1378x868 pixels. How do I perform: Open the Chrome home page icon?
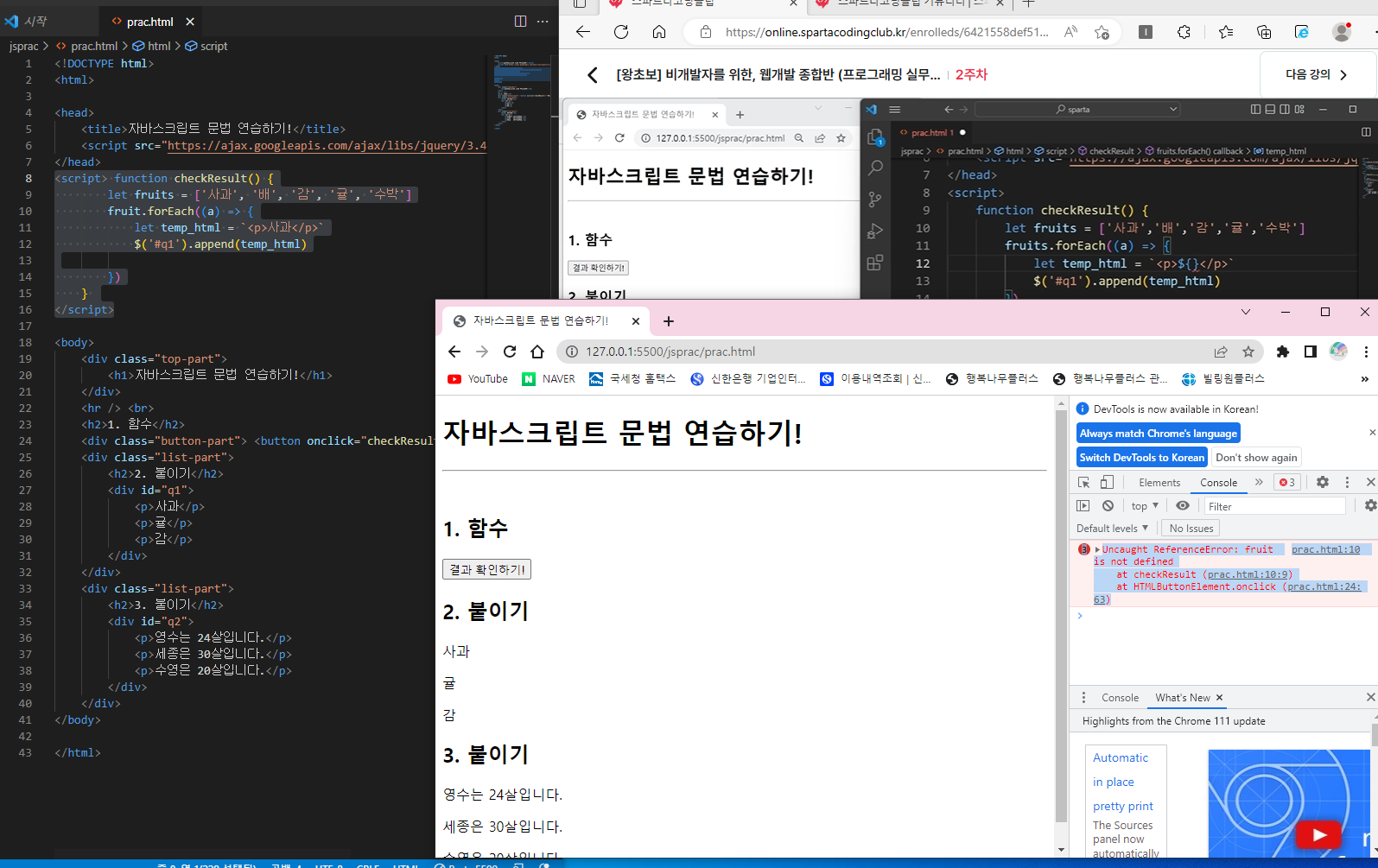tap(537, 352)
